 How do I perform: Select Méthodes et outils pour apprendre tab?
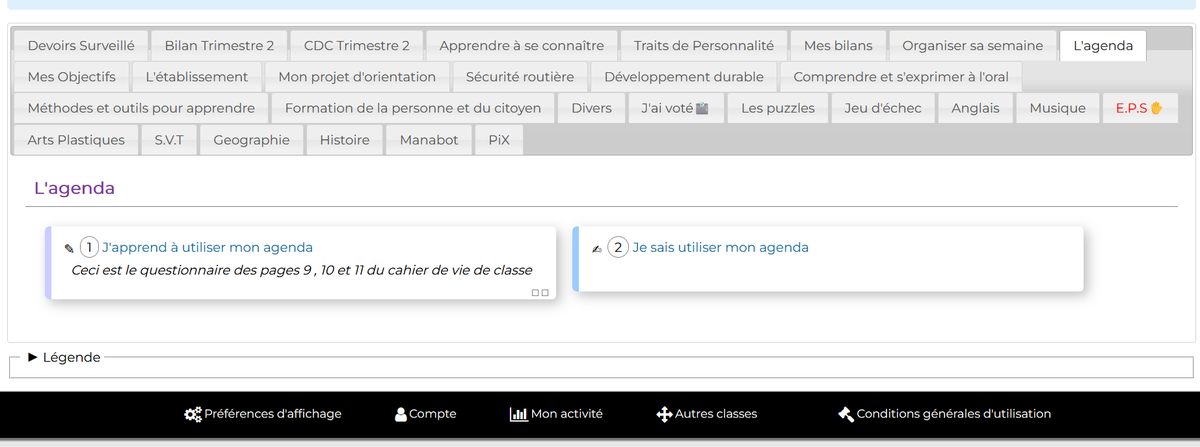click(x=141, y=108)
